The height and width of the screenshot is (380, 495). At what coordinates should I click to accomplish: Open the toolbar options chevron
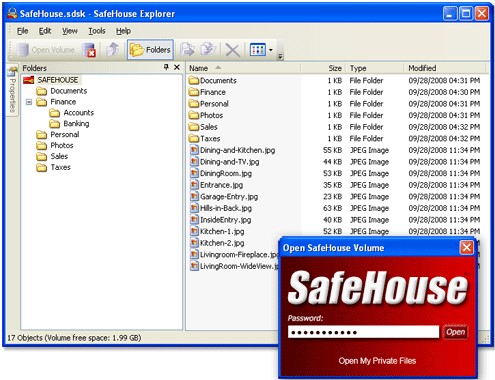(280, 56)
